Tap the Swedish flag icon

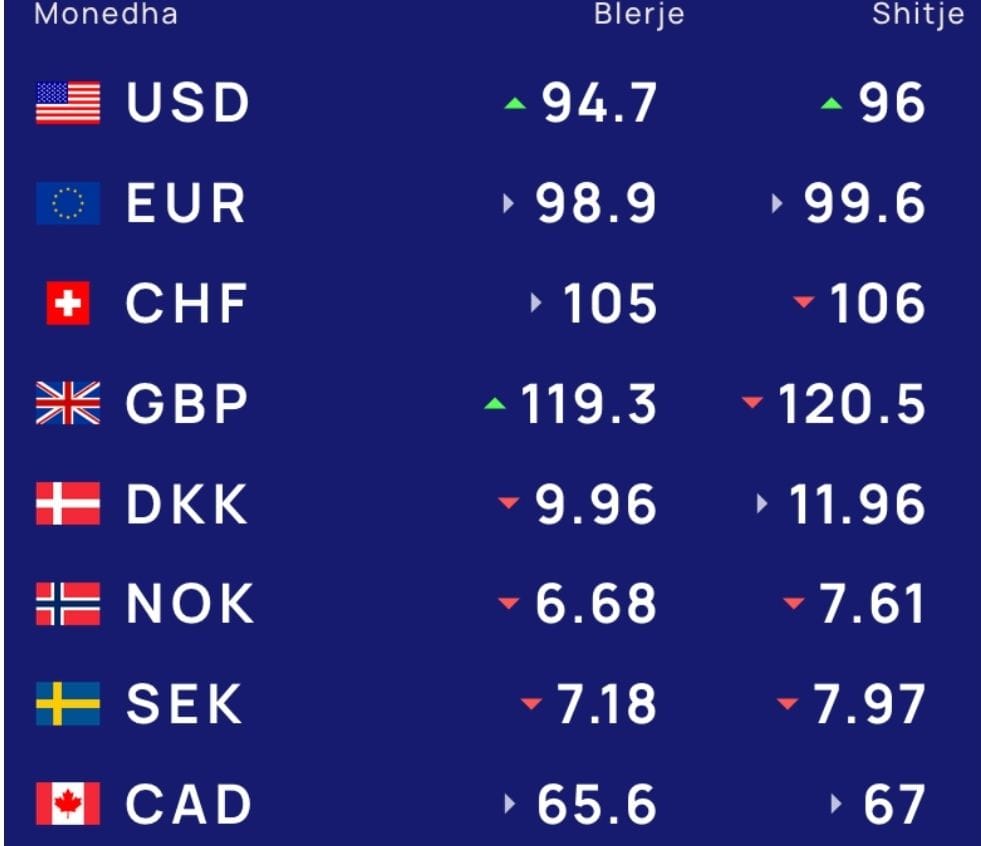click(68, 704)
